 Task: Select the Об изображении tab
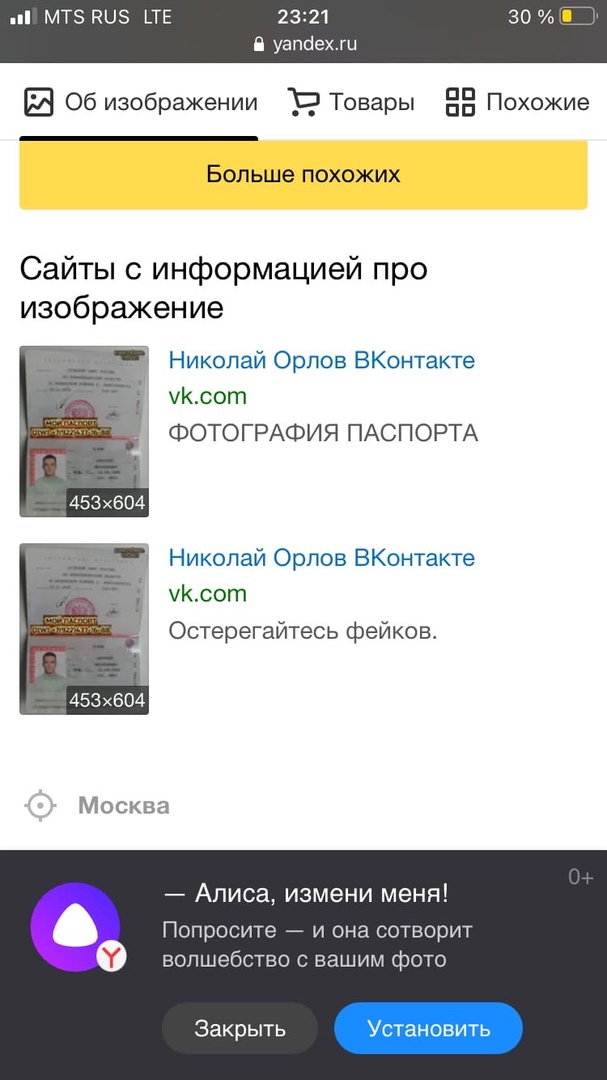coord(141,102)
